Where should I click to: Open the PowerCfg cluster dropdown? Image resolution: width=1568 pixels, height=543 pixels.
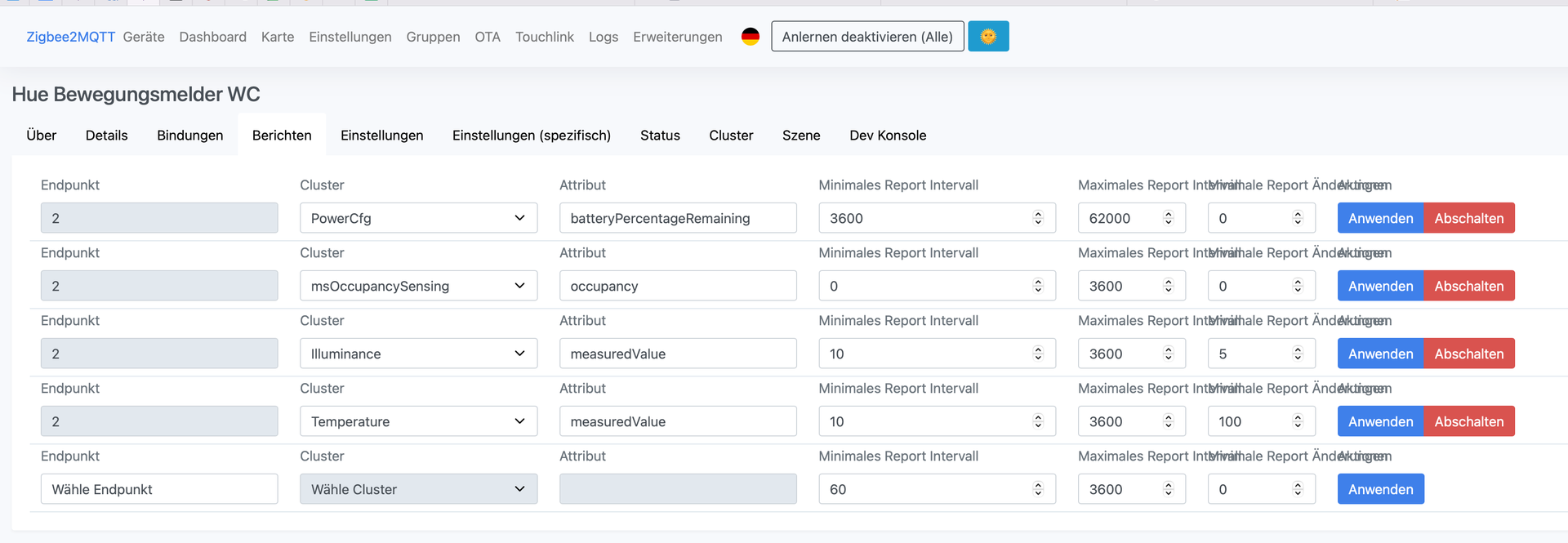418,218
